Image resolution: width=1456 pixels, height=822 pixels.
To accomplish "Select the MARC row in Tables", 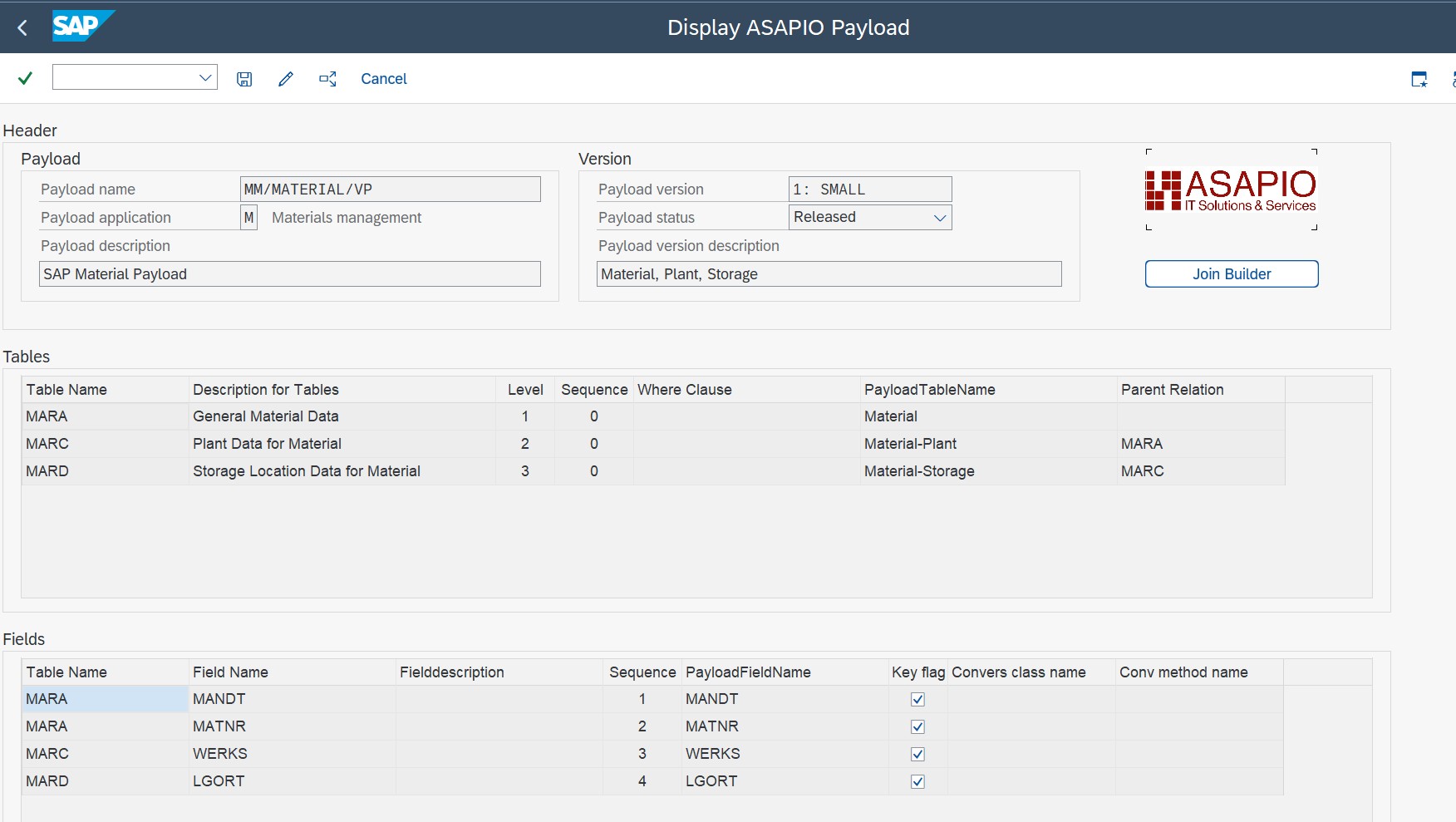I will 653,444.
